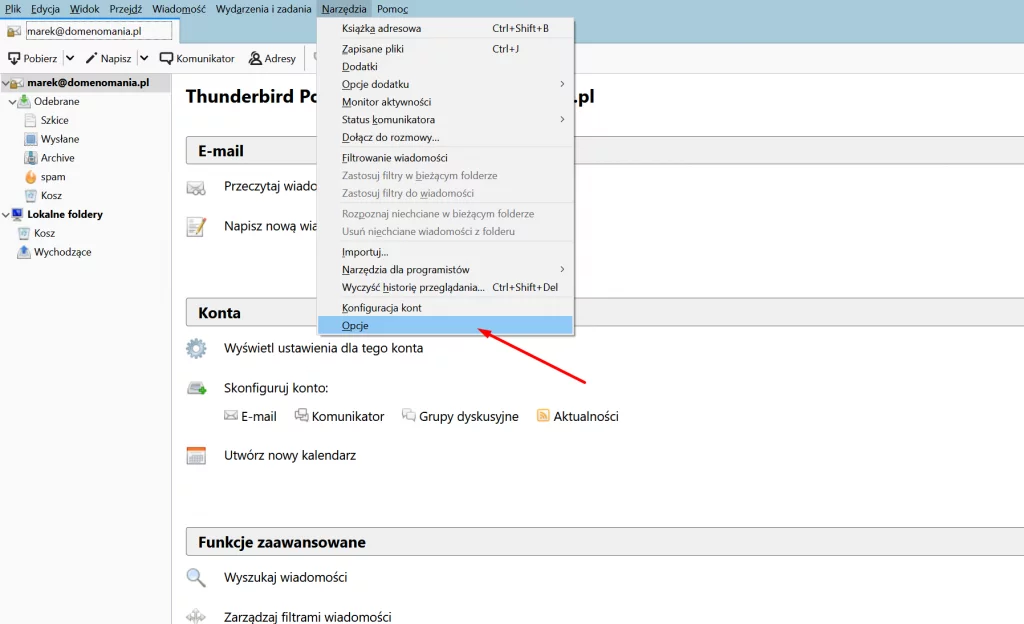Screen dimensions: 1024x624
Task: Open the Komunikator chat toolbar button
Action: tap(197, 58)
